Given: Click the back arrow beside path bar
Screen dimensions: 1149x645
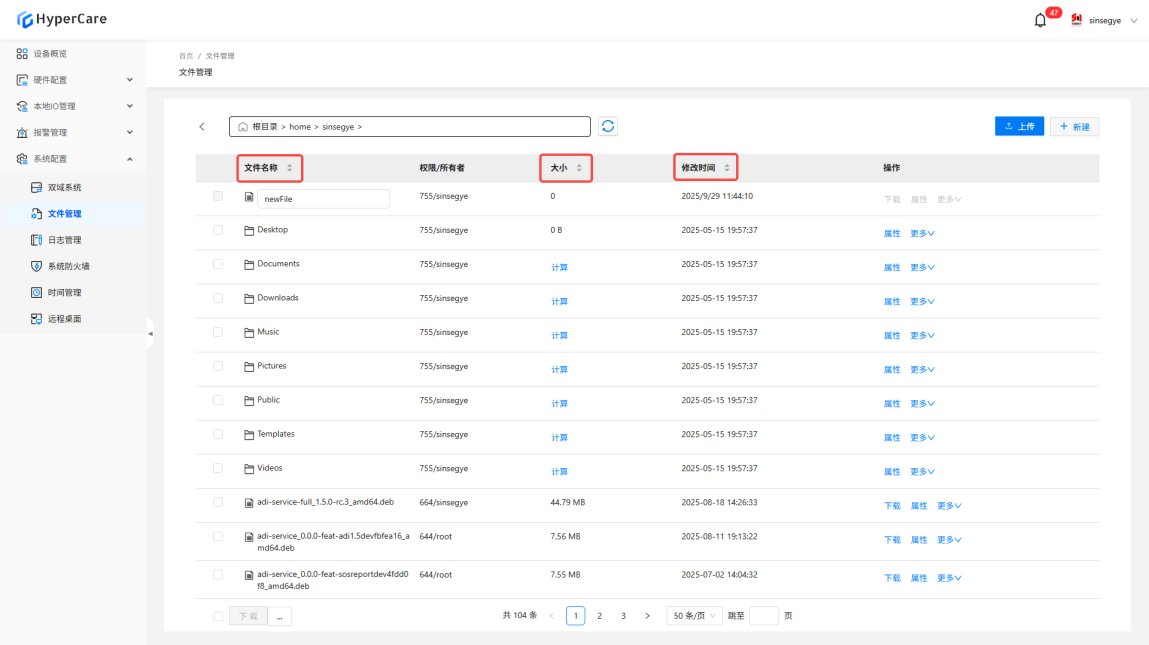Looking at the screenshot, I should pos(202,127).
